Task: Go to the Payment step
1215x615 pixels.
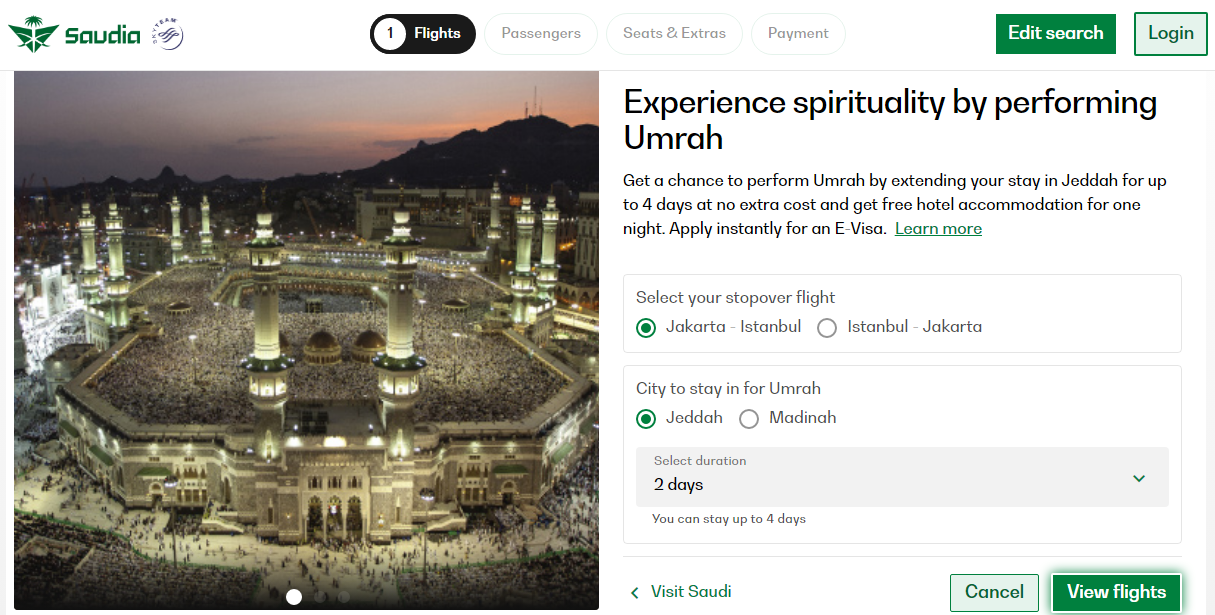Action: click(798, 34)
